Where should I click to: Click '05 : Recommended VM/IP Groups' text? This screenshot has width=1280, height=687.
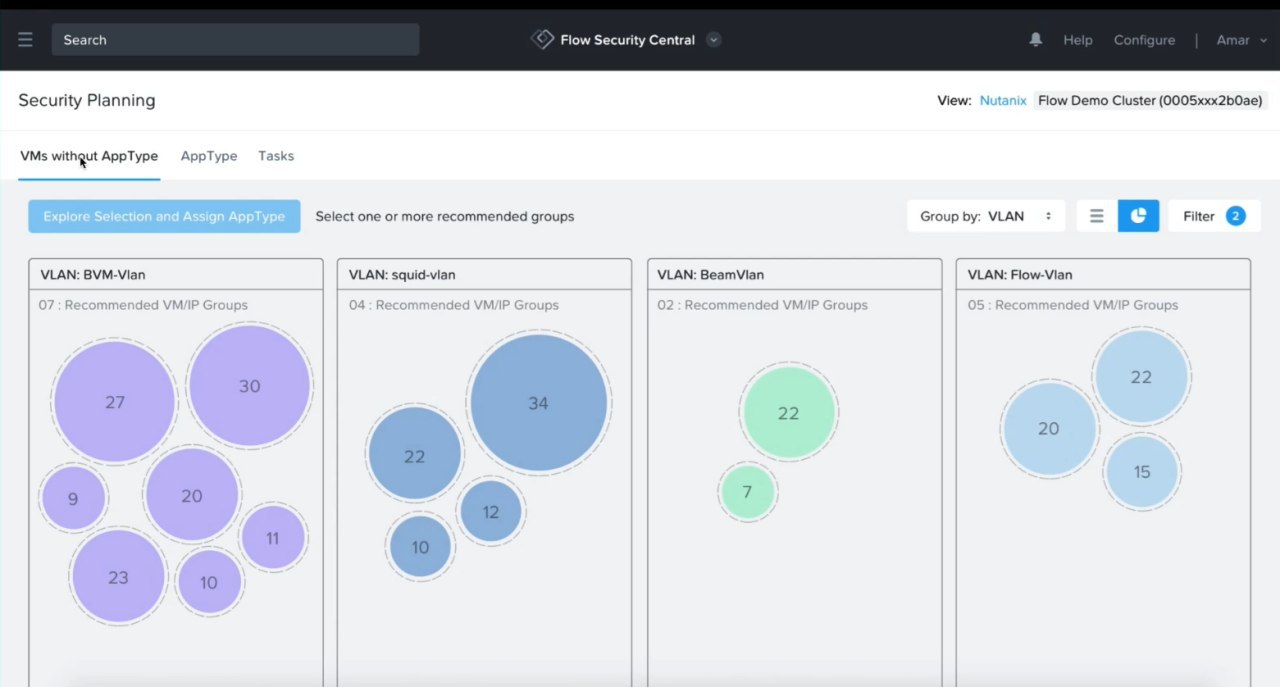click(x=1072, y=305)
